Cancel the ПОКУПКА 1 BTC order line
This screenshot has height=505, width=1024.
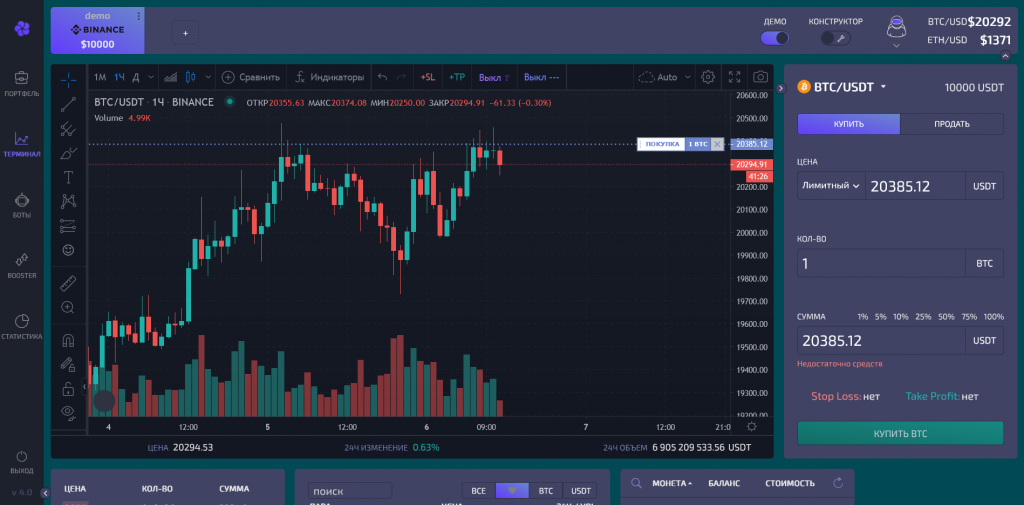(717, 144)
